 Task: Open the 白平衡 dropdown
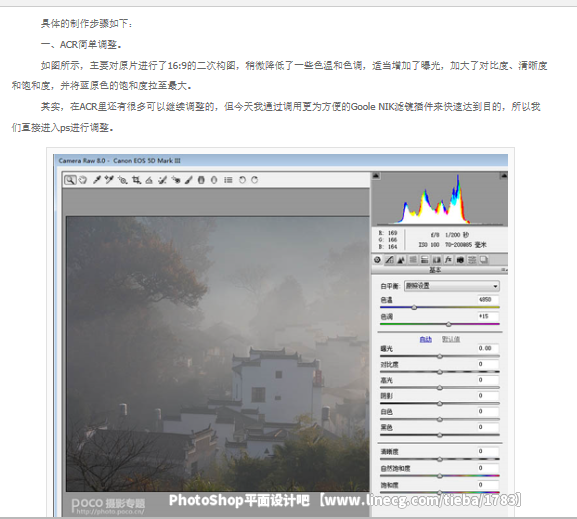coord(452,286)
